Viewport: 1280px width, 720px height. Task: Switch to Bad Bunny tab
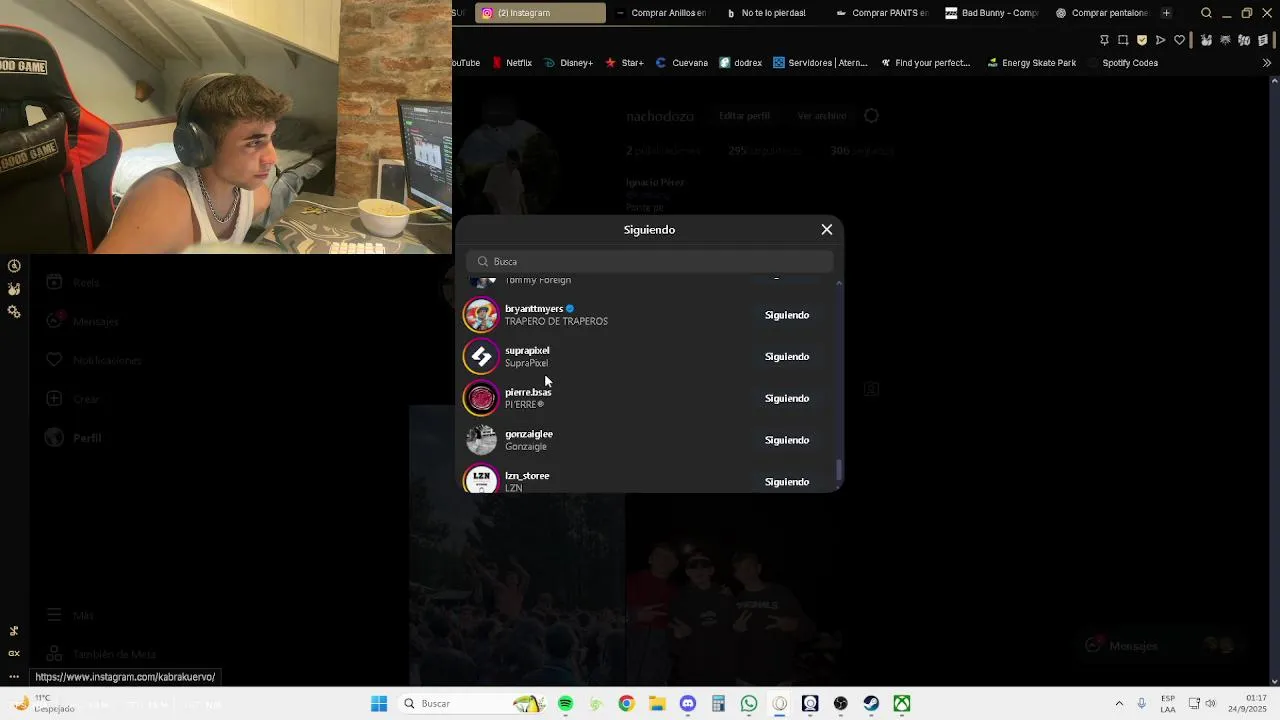[992, 13]
